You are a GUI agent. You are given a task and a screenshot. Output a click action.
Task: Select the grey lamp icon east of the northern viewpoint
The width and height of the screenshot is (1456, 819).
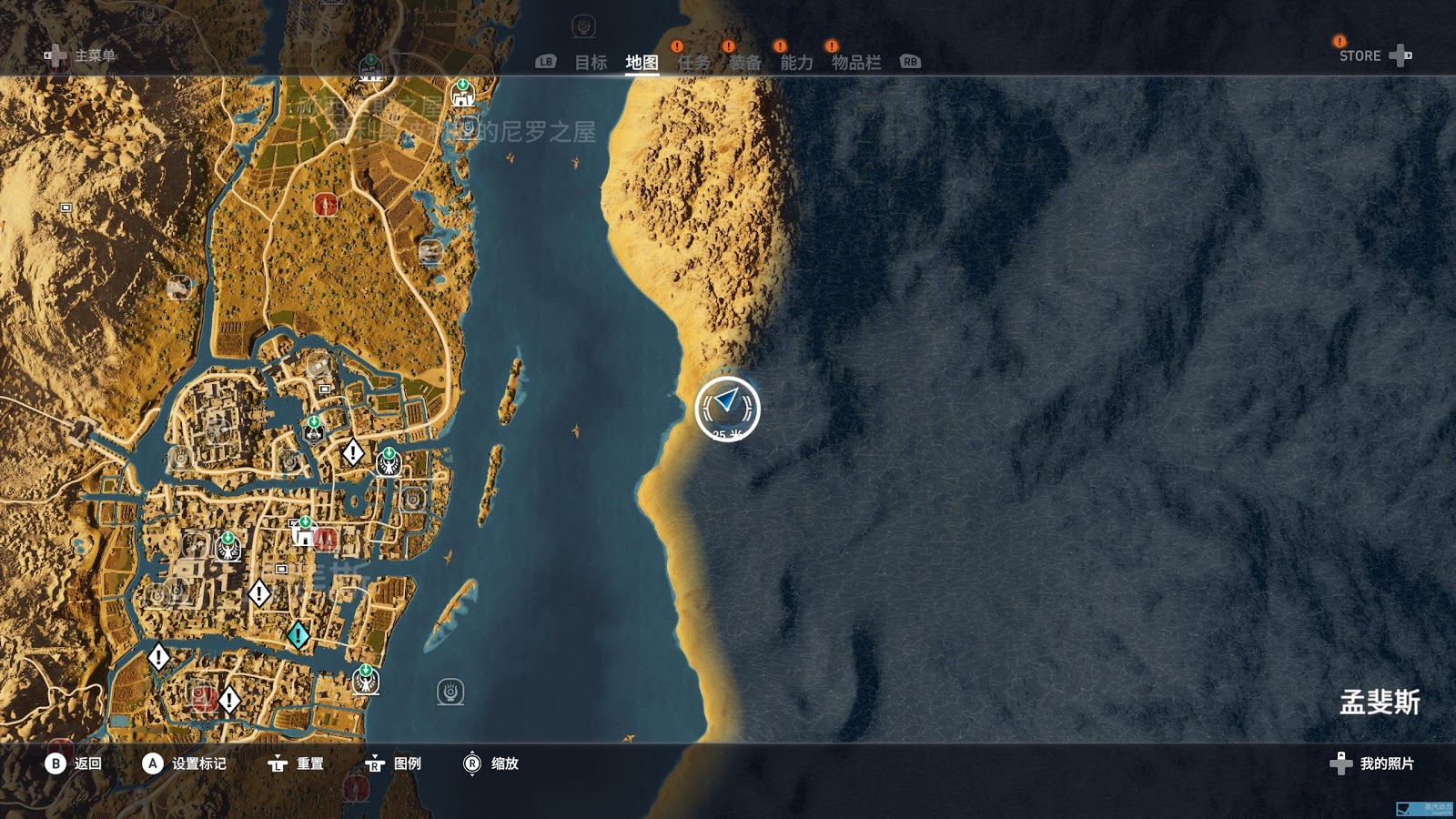pyautogui.click(x=413, y=499)
